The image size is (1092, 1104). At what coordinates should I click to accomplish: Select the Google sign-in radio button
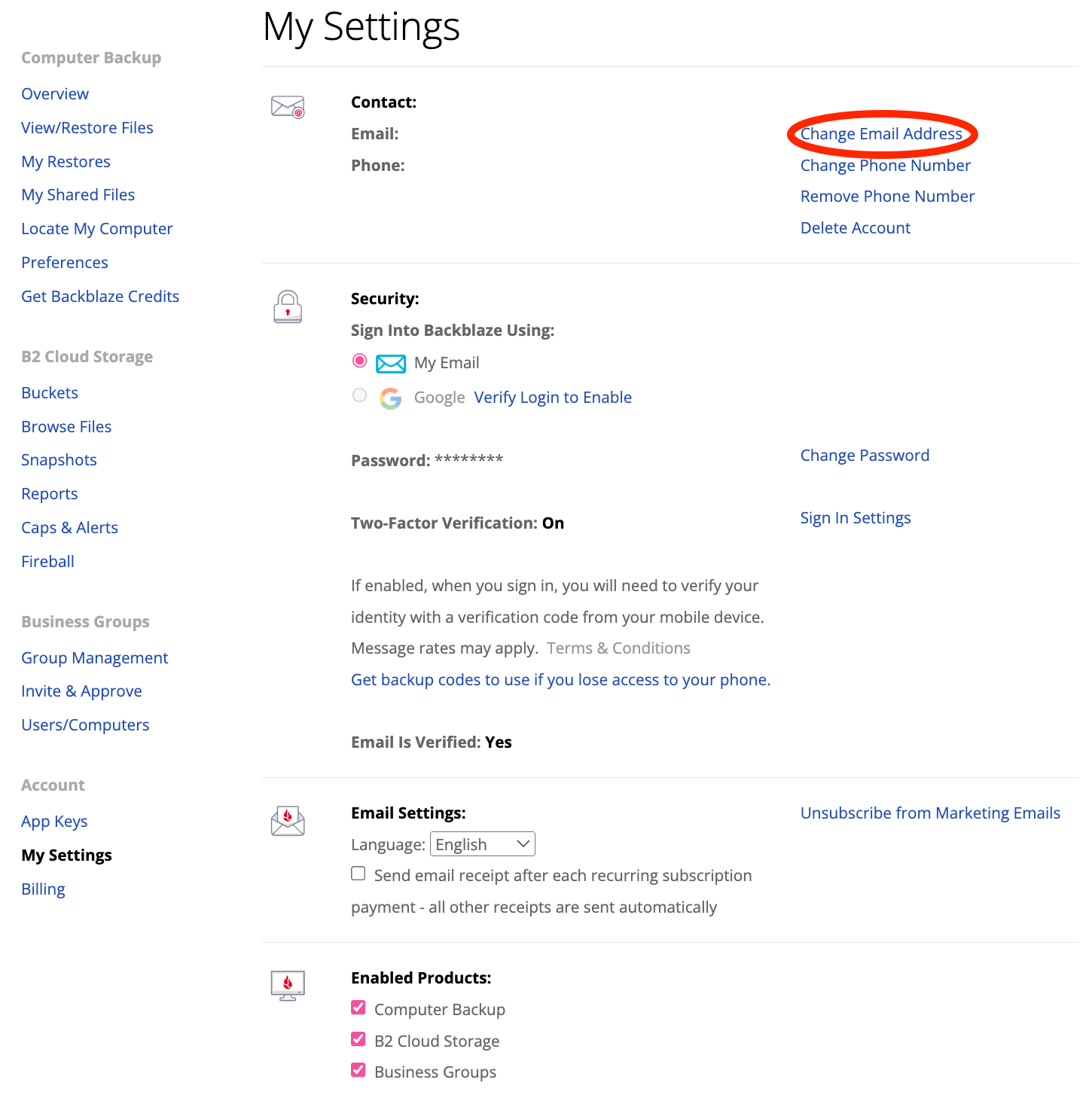coord(360,395)
